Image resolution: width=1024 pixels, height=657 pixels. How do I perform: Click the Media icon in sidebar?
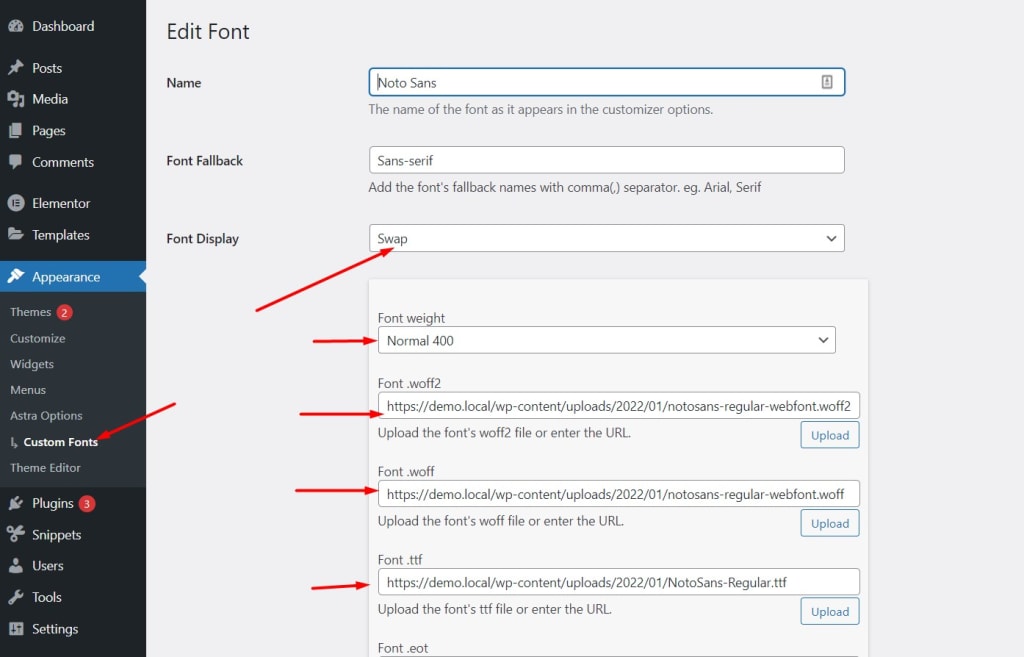coord(16,99)
